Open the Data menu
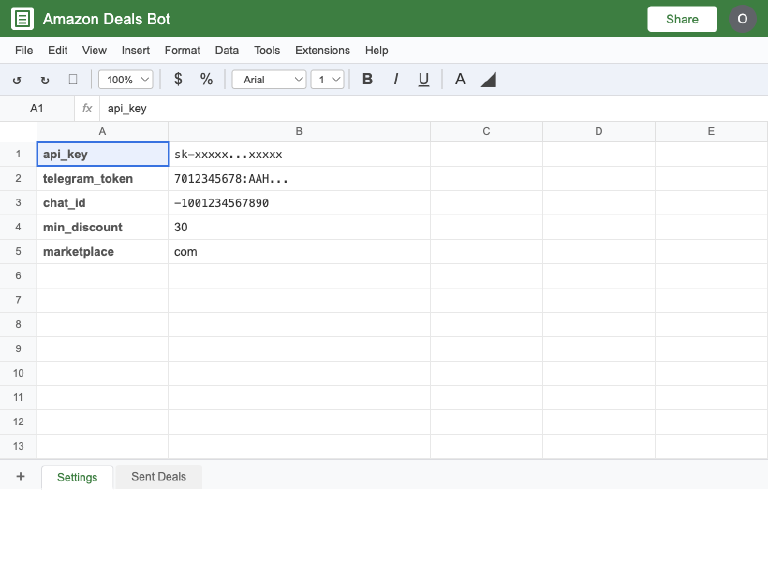 [227, 50]
